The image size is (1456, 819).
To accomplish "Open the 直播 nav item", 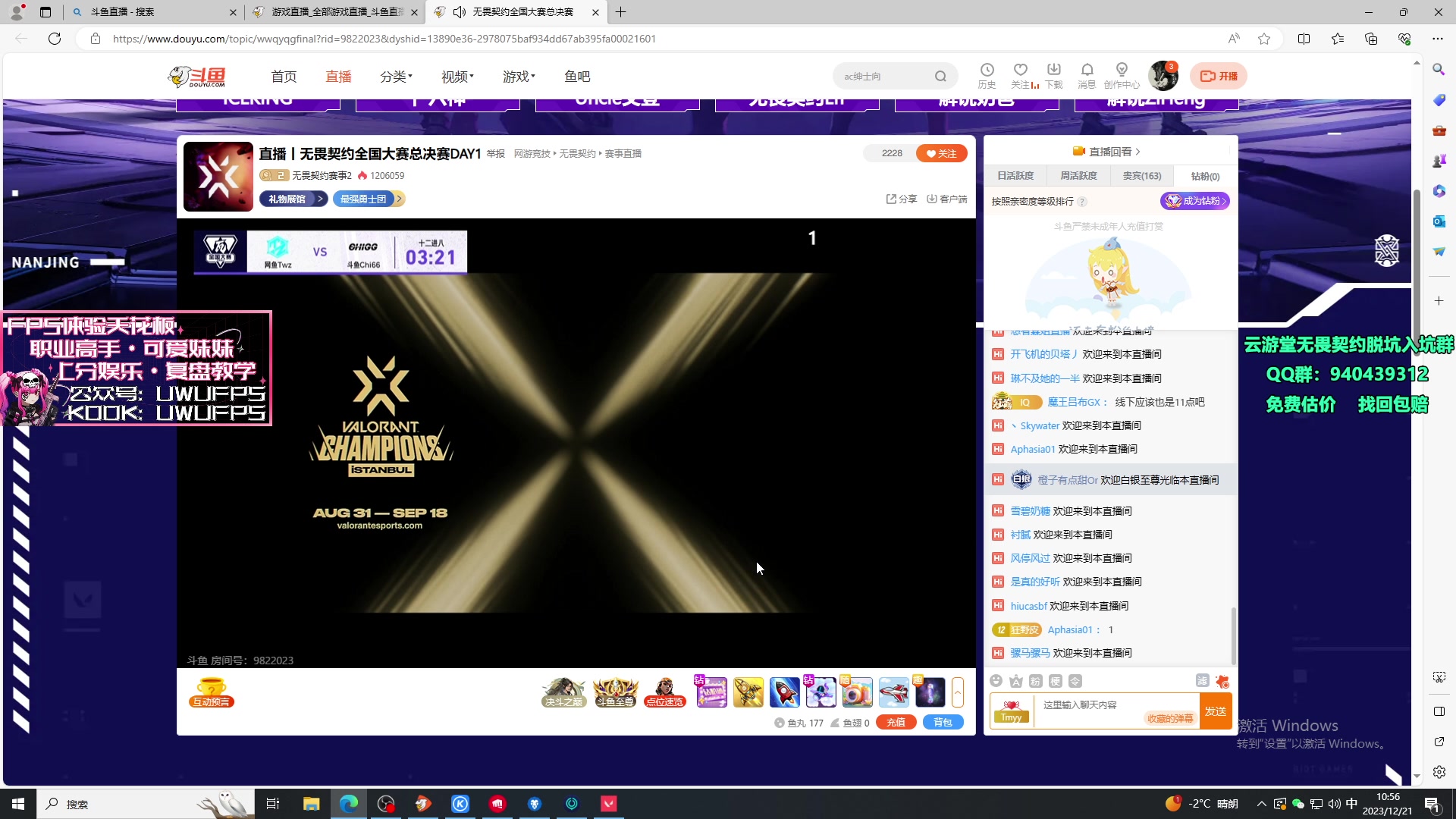I will coord(338,77).
